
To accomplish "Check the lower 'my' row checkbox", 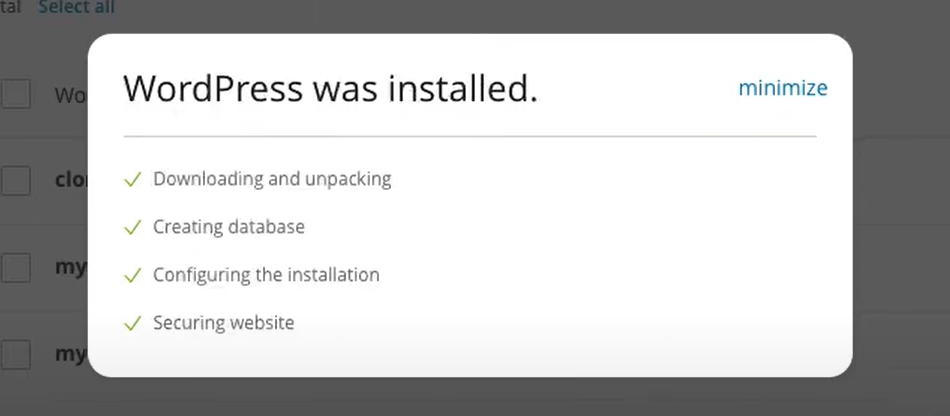I will (x=15, y=354).
